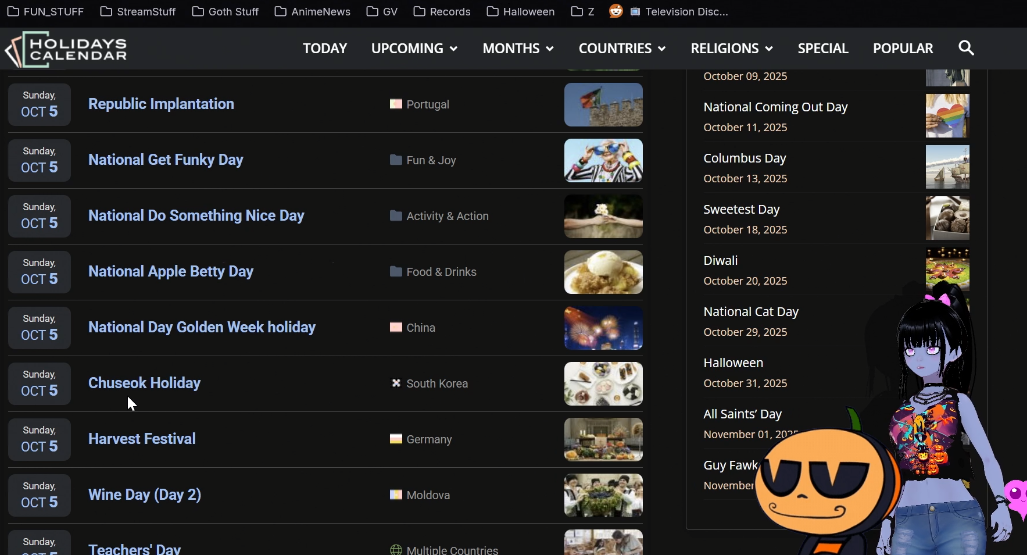The height and width of the screenshot is (555, 1027).
Task: Click the Multiple Countries globe icon
Action: [x=396, y=550]
